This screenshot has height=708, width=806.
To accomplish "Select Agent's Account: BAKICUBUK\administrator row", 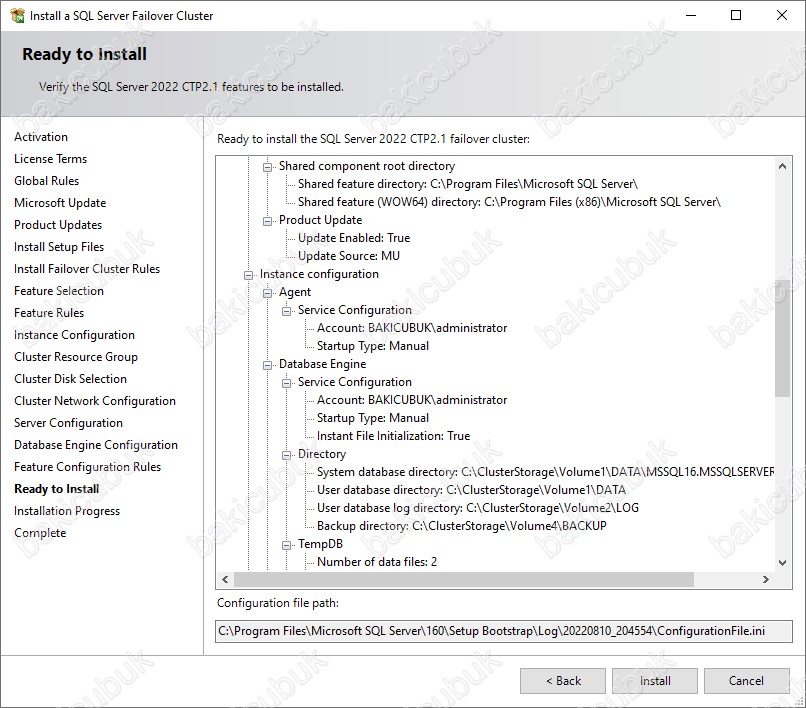I will coord(412,328).
